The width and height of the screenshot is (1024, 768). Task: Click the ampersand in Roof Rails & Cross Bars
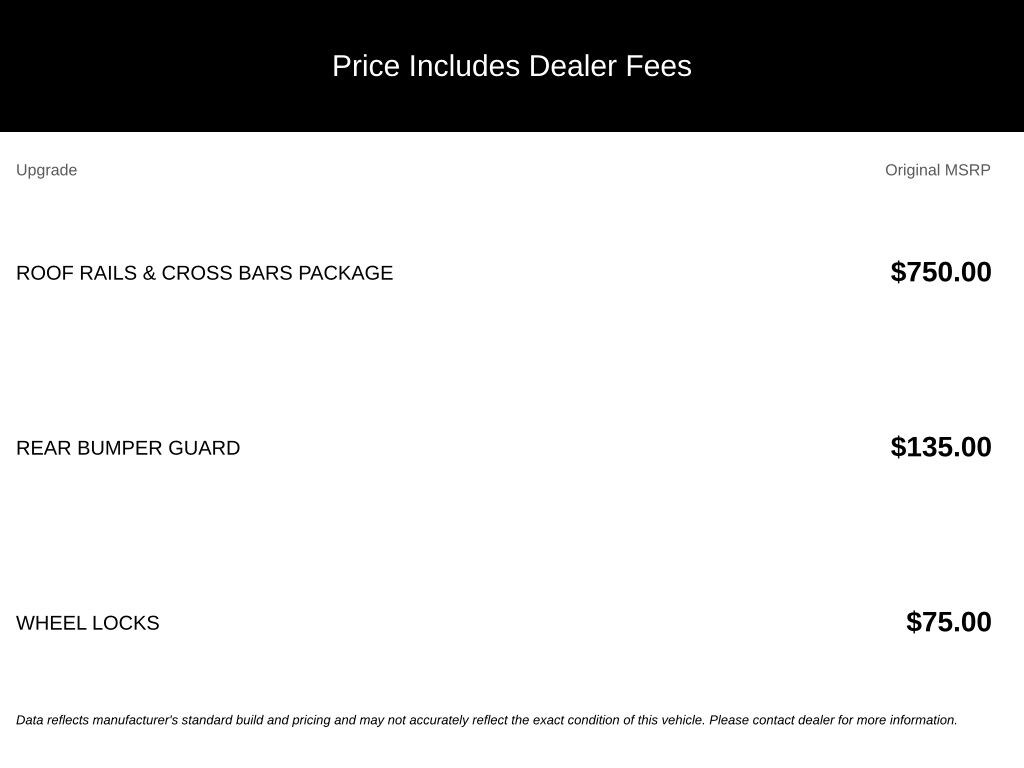coord(149,273)
